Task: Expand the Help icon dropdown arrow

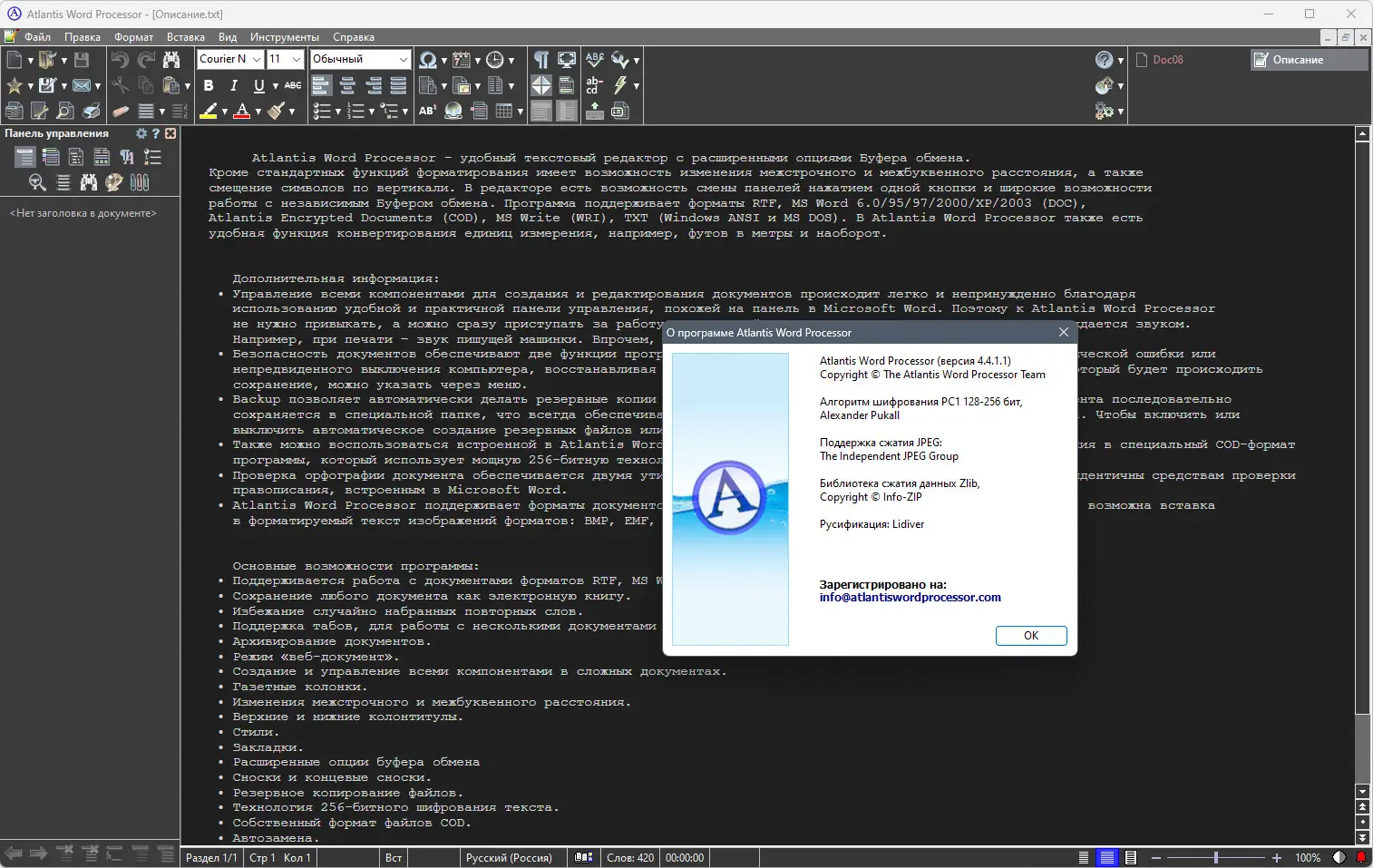Action: click(x=1121, y=61)
